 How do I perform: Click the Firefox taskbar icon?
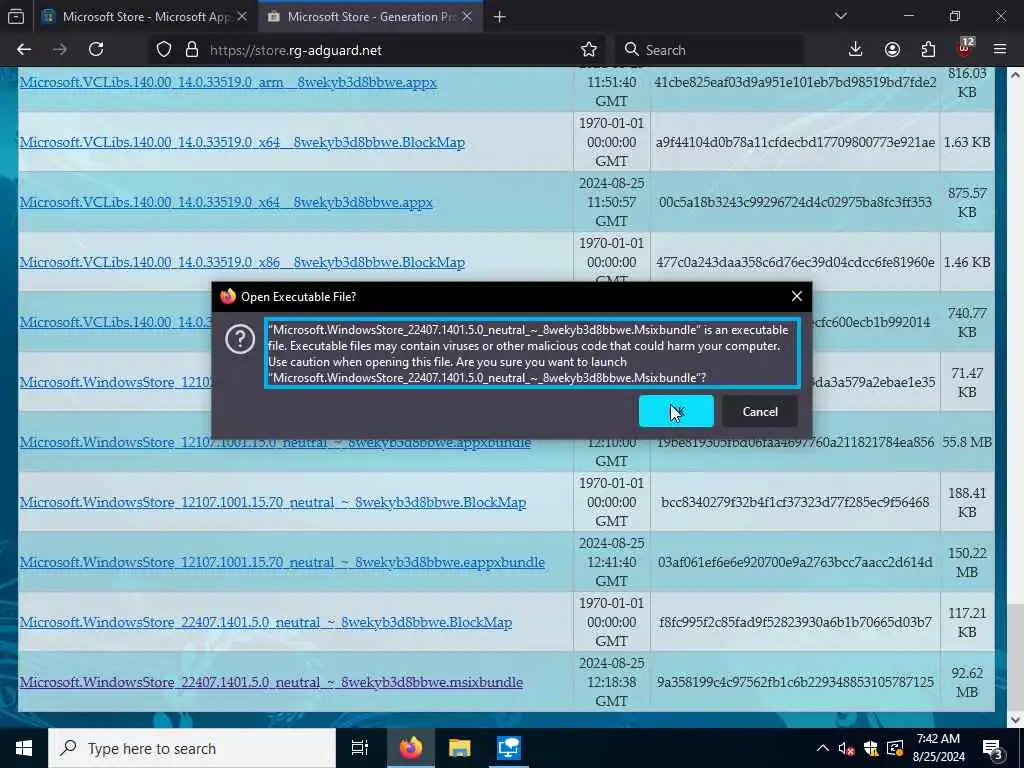coord(411,748)
